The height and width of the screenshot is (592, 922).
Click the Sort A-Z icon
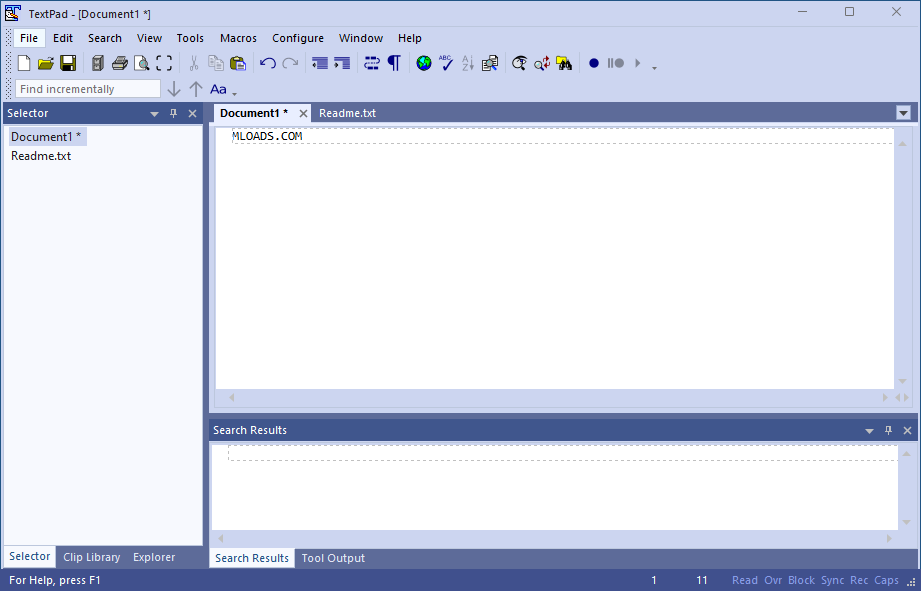tap(468, 63)
